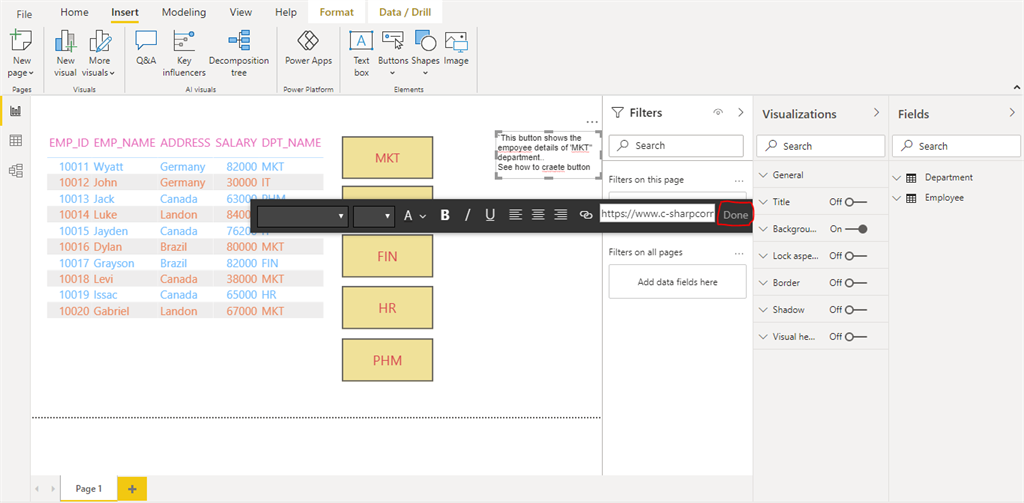Toggle italic in text toolbar
Image resolution: width=1024 pixels, height=503 pixels.
[x=467, y=215]
